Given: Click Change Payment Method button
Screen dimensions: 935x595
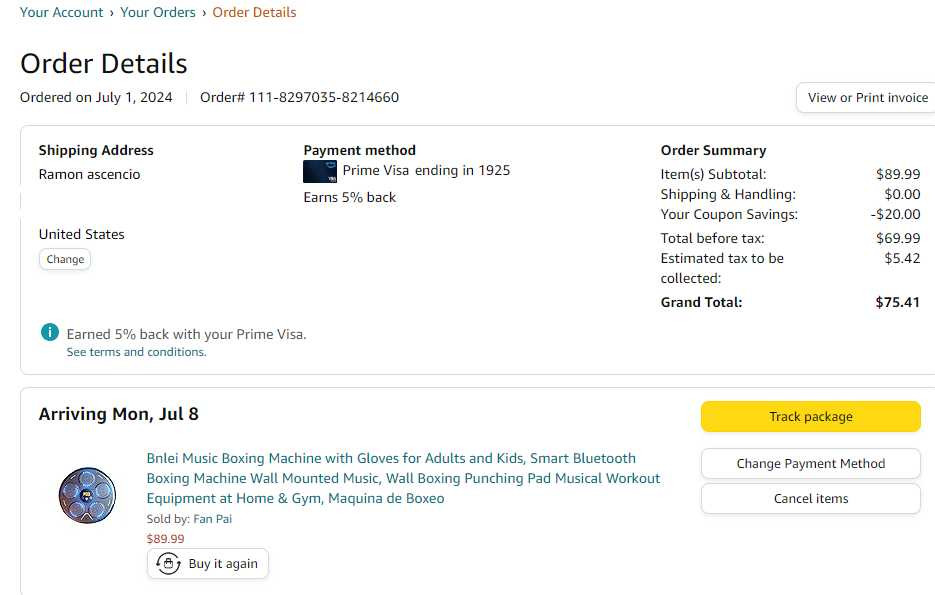Looking at the screenshot, I should pos(810,463).
